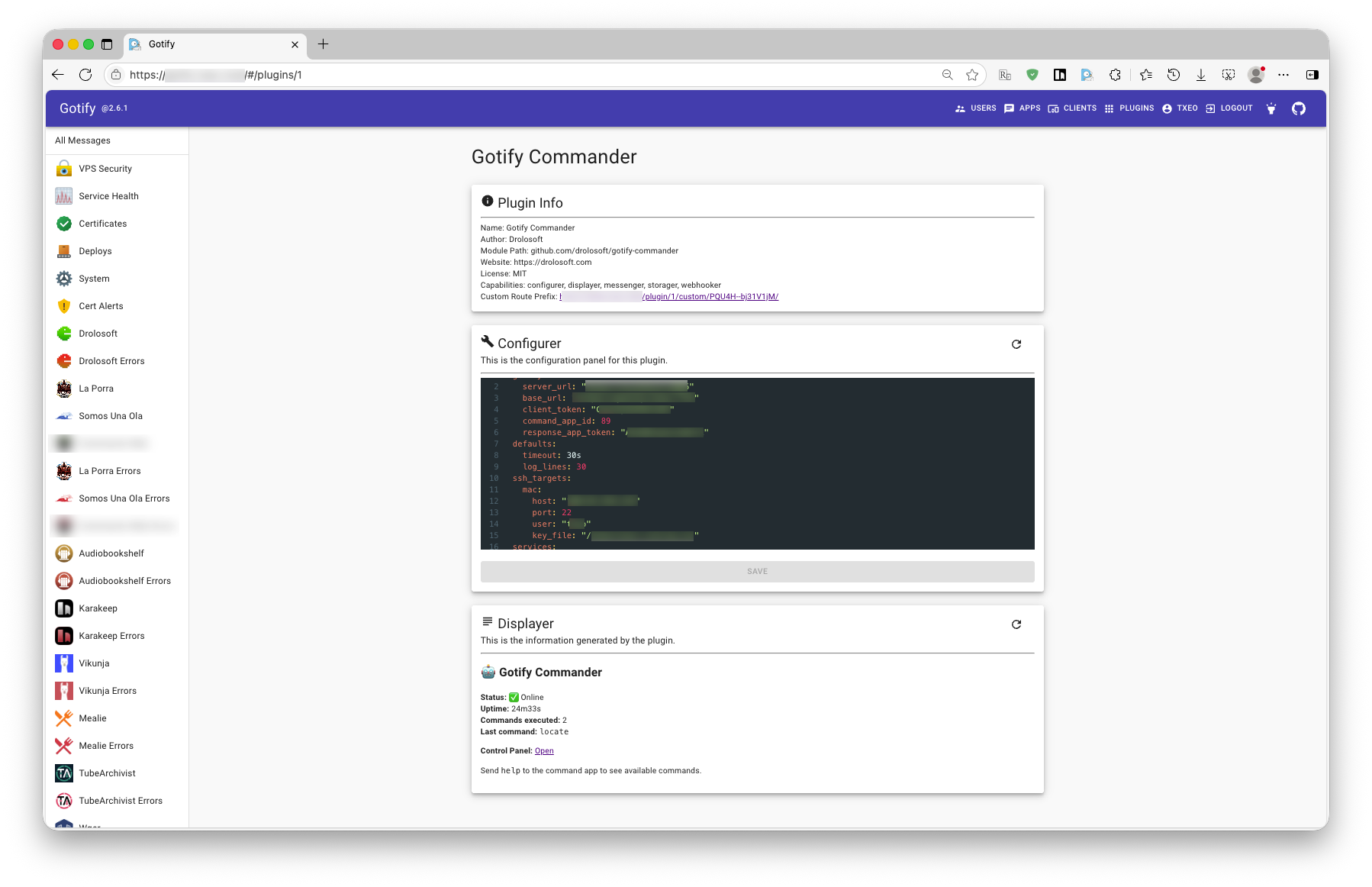Open the Users management page

click(x=976, y=108)
